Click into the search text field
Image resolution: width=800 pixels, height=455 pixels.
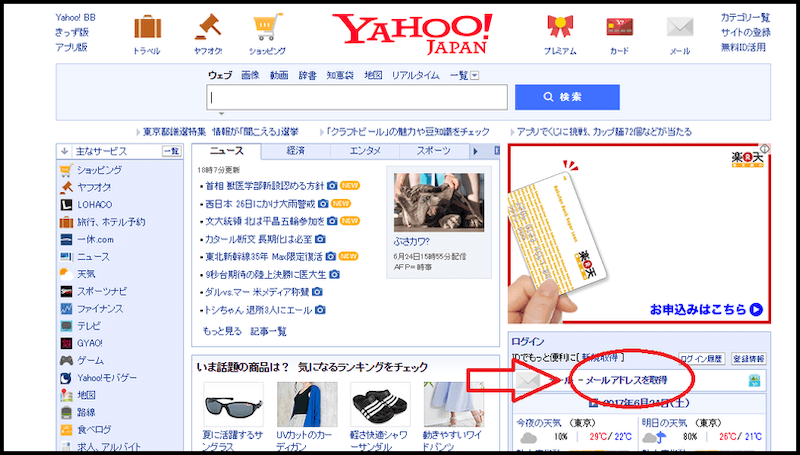point(357,97)
